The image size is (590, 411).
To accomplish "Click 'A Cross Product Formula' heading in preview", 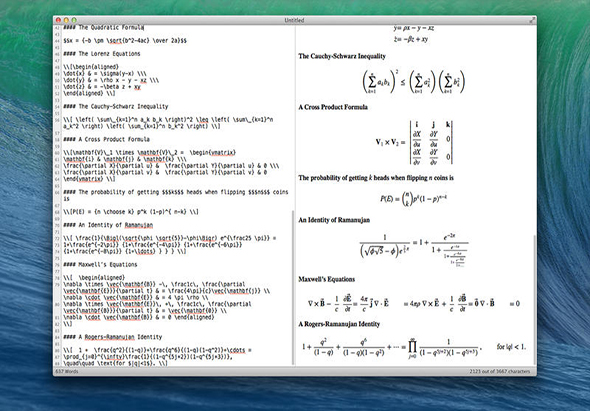I will point(333,107).
